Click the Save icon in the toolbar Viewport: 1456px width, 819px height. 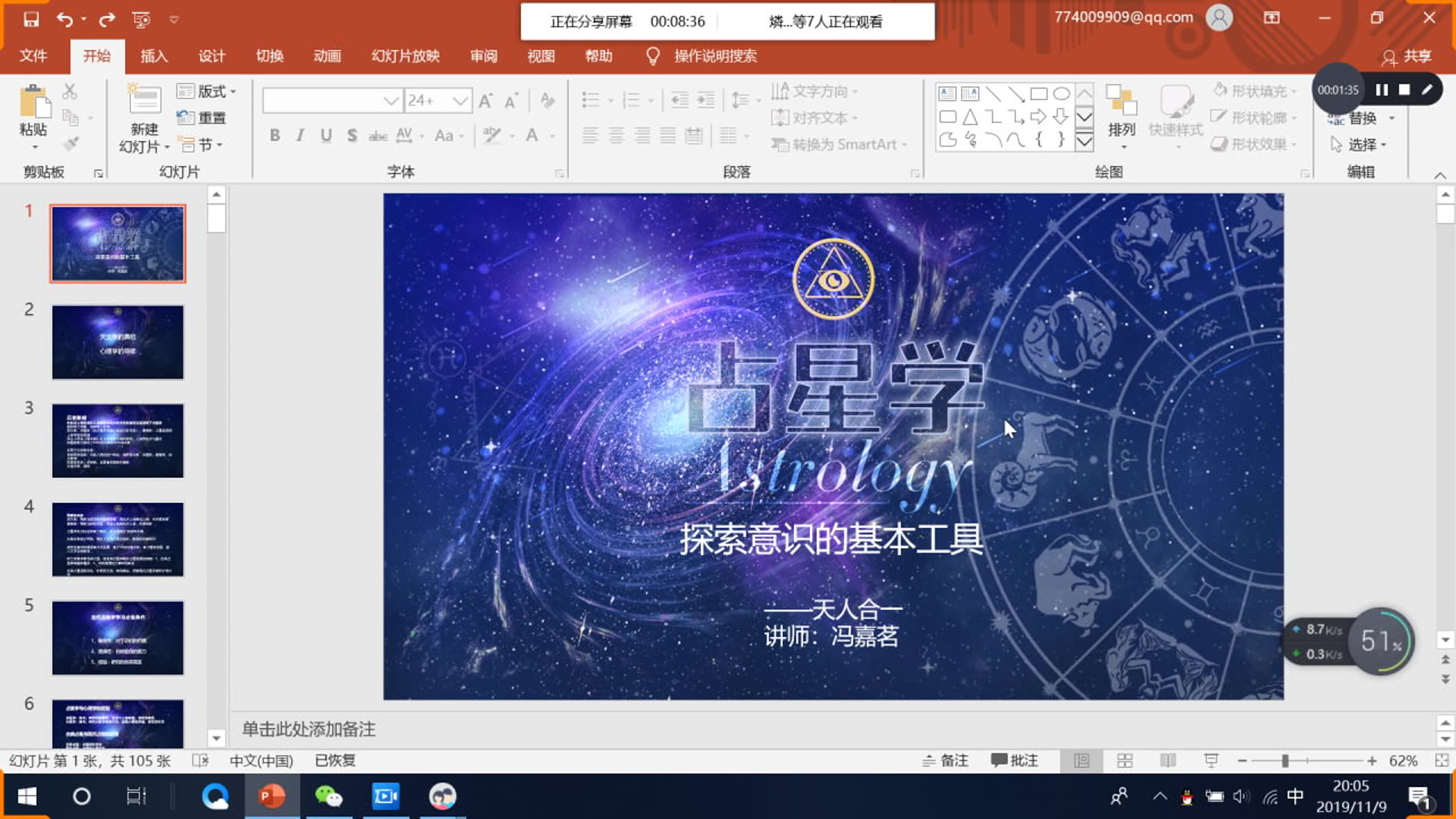pos(30,18)
